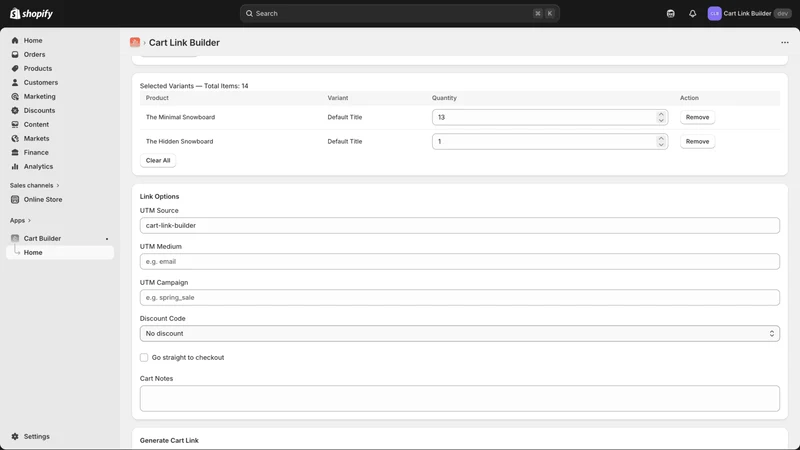Open Discounts page
The image size is (800, 450).
coord(39,110)
